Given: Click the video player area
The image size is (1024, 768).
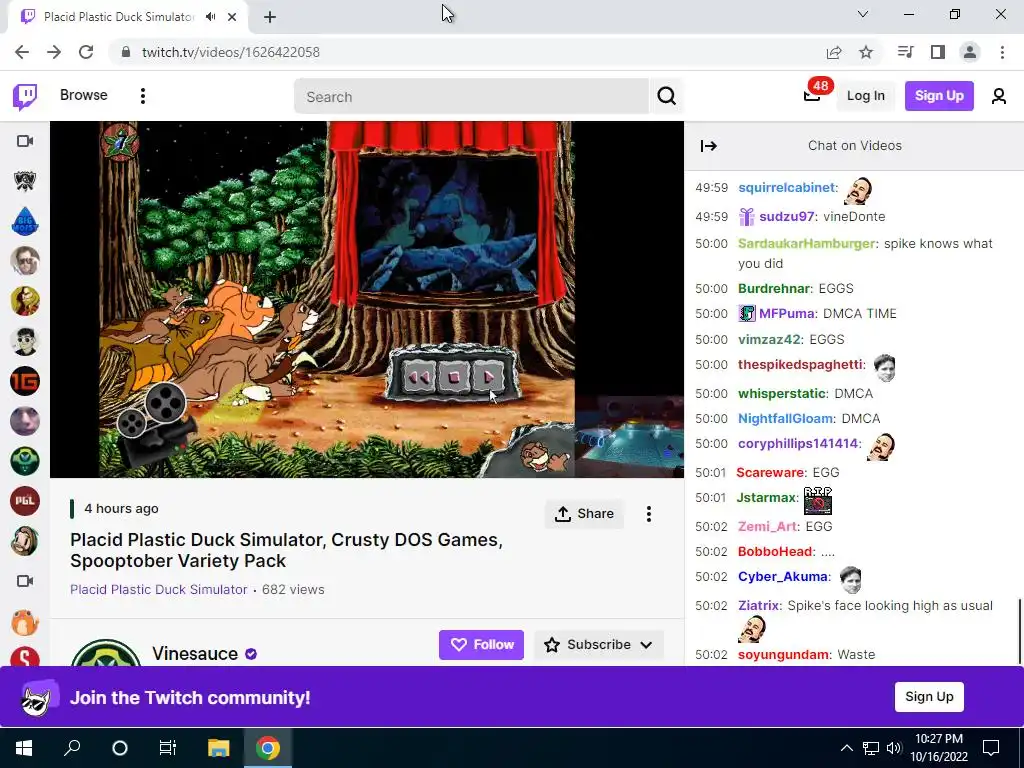Looking at the screenshot, I should (367, 299).
